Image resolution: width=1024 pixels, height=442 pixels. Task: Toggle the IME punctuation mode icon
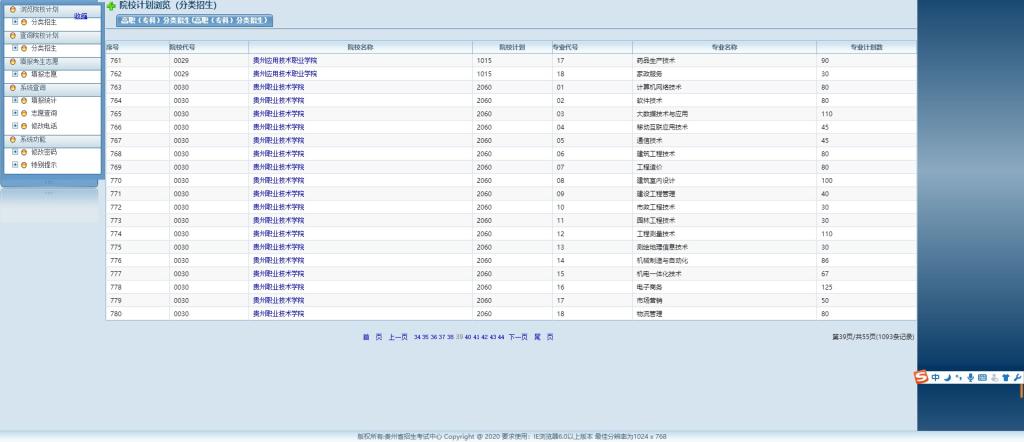(958, 377)
